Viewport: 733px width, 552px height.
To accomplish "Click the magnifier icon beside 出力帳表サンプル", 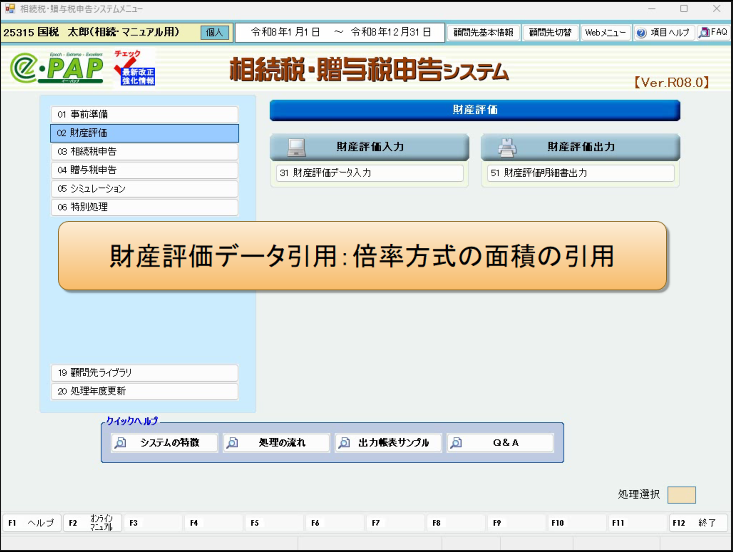I will coord(344,443).
